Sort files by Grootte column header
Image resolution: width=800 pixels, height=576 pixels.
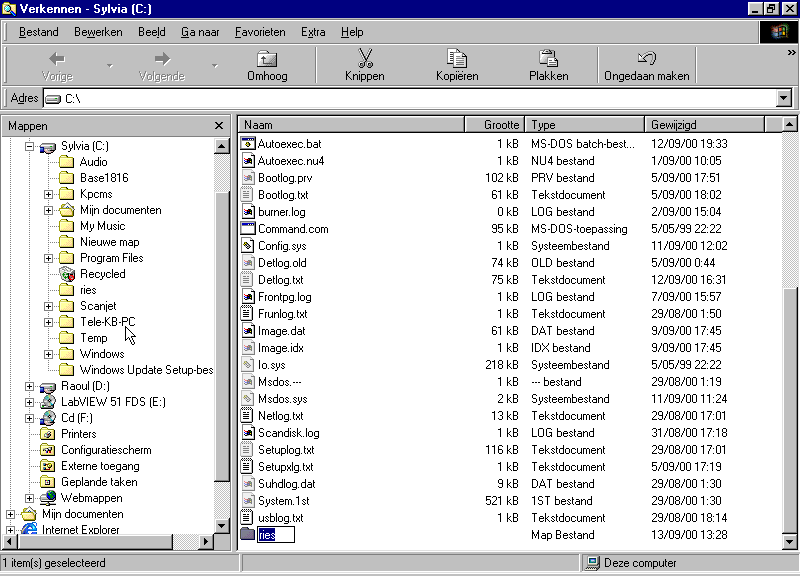click(x=494, y=125)
